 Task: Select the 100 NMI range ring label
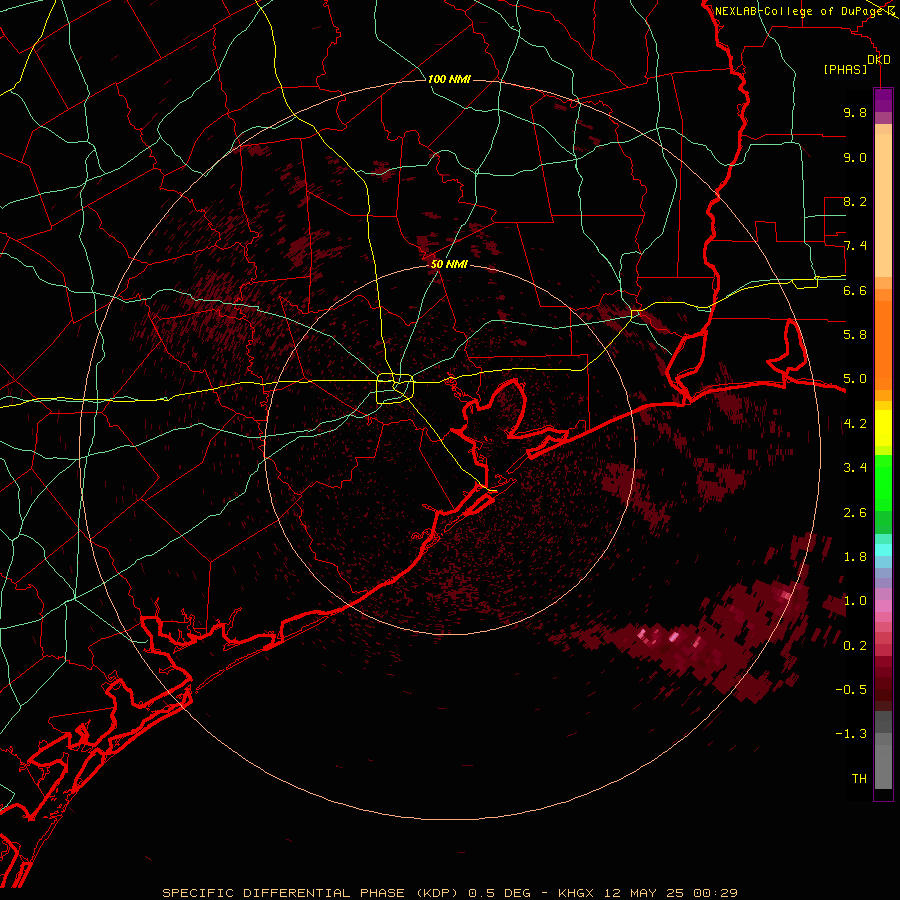coord(449,79)
